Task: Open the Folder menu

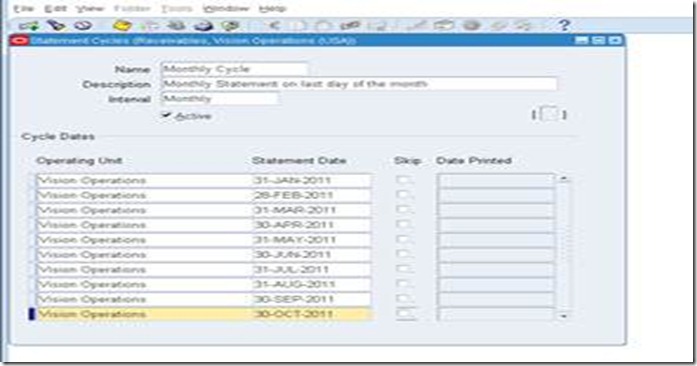Action: [x=132, y=8]
